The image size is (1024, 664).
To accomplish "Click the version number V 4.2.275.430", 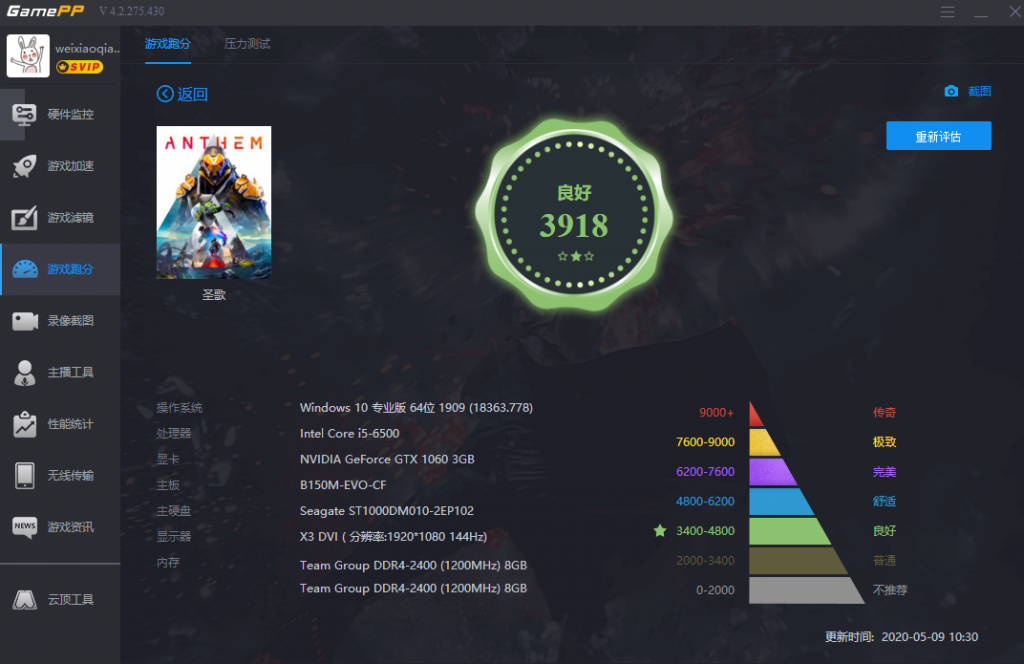I will [132, 11].
